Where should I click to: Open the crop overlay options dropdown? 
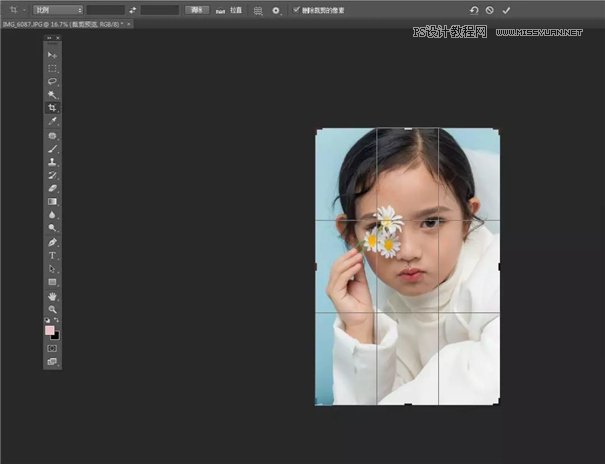tap(258, 10)
